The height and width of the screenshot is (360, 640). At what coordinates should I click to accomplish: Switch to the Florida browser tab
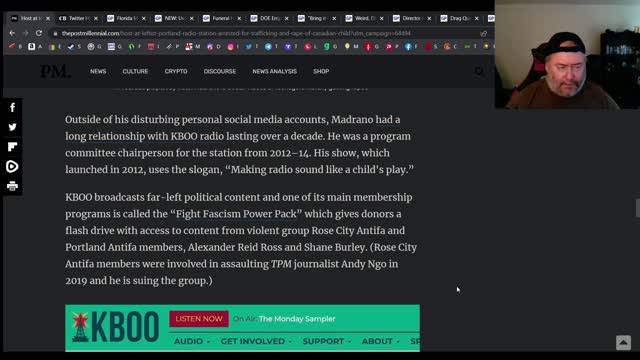coord(126,18)
